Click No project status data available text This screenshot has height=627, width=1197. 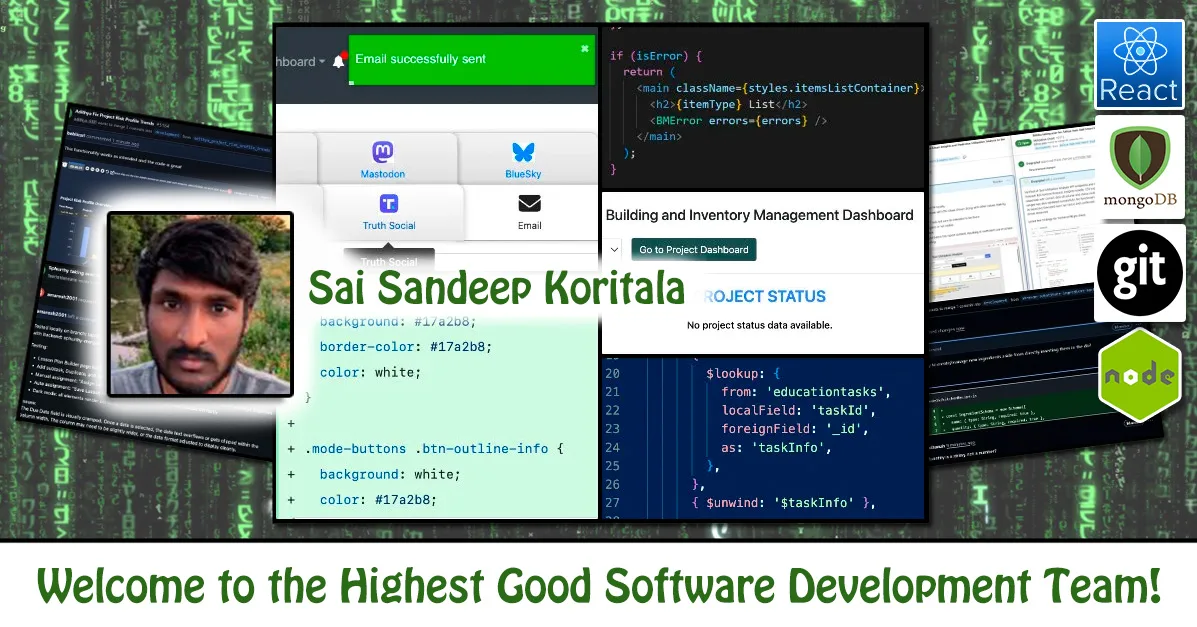pos(760,325)
